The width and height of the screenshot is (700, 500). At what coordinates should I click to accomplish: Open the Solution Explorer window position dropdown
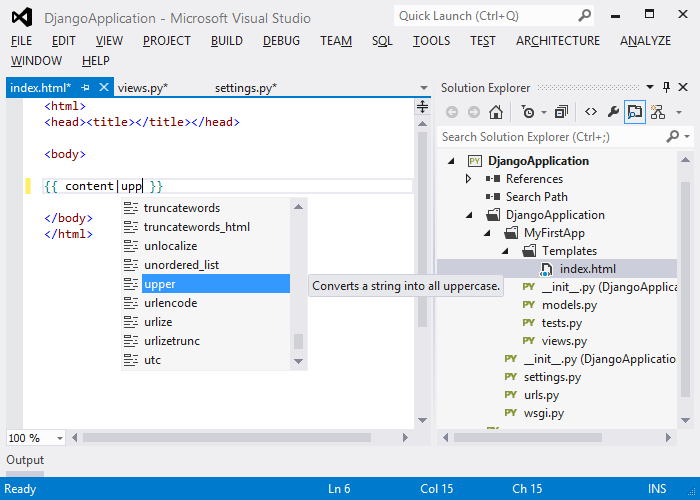pos(650,87)
